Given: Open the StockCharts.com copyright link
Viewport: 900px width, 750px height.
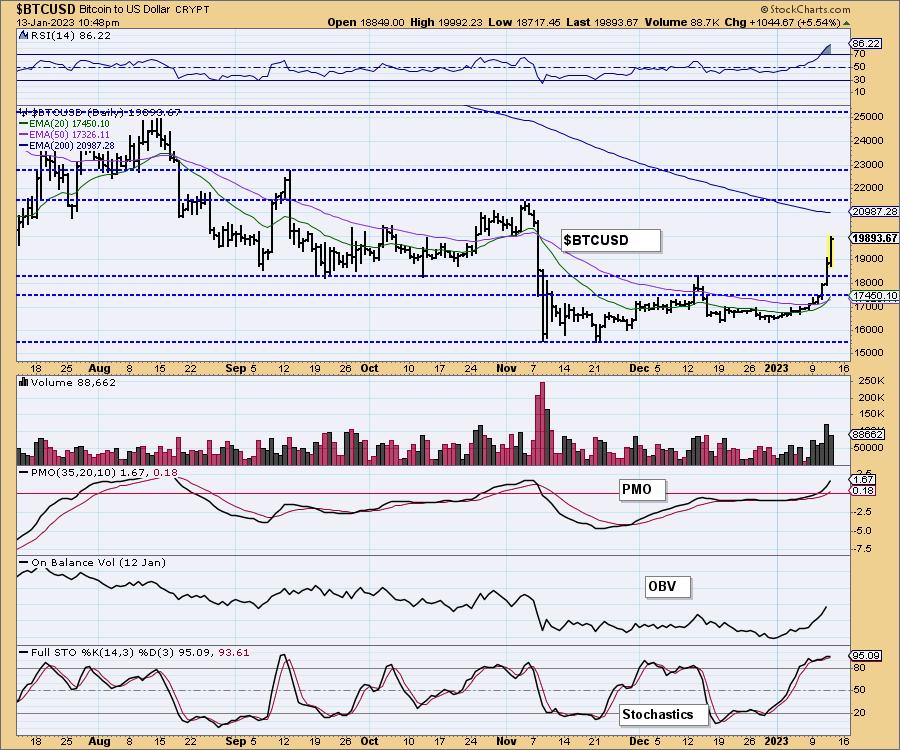Looking at the screenshot, I should (805, 9).
